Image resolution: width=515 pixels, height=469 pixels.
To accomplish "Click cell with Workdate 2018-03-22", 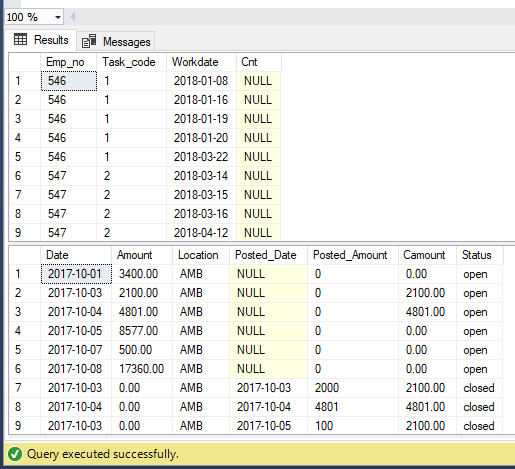I will click(x=201, y=157).
